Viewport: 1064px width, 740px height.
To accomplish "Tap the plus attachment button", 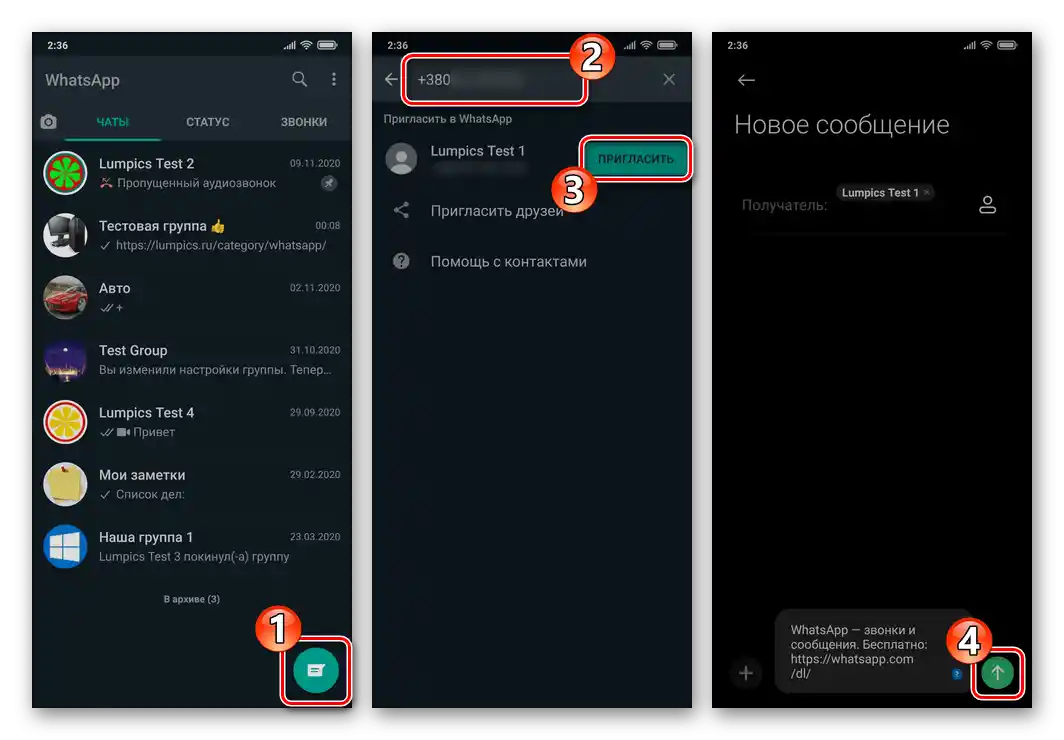I will point(746,673).
